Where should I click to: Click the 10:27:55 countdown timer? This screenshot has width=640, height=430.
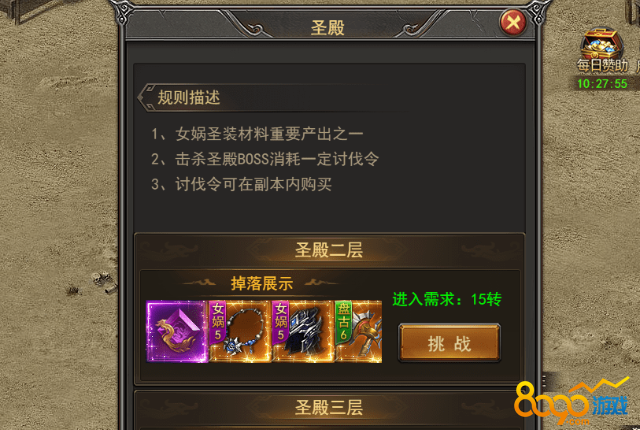click(x=602, y=84)
